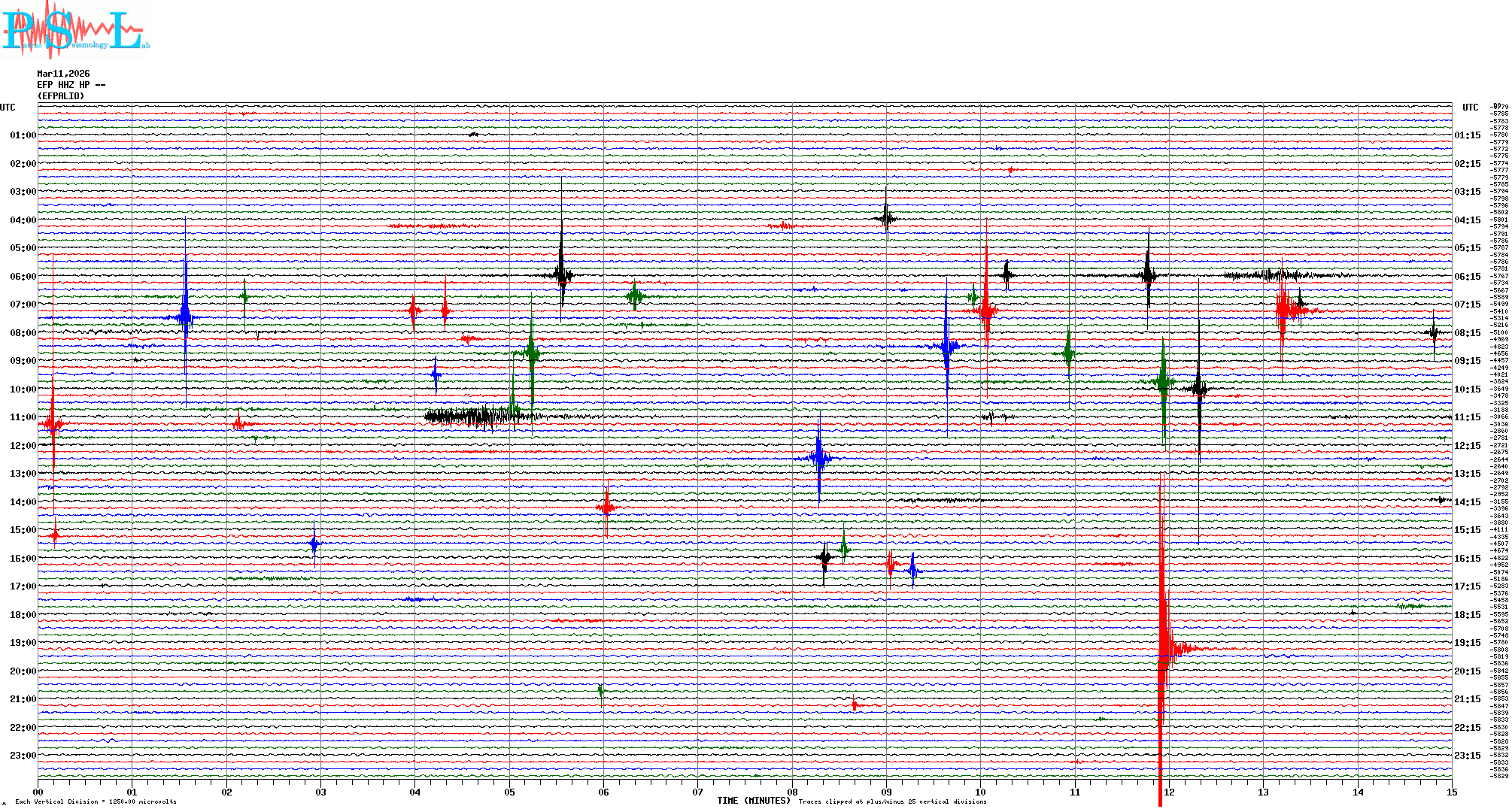Click the vertical division microvolts note
This screenshot has height=812, width=1512.
(96, 801)
